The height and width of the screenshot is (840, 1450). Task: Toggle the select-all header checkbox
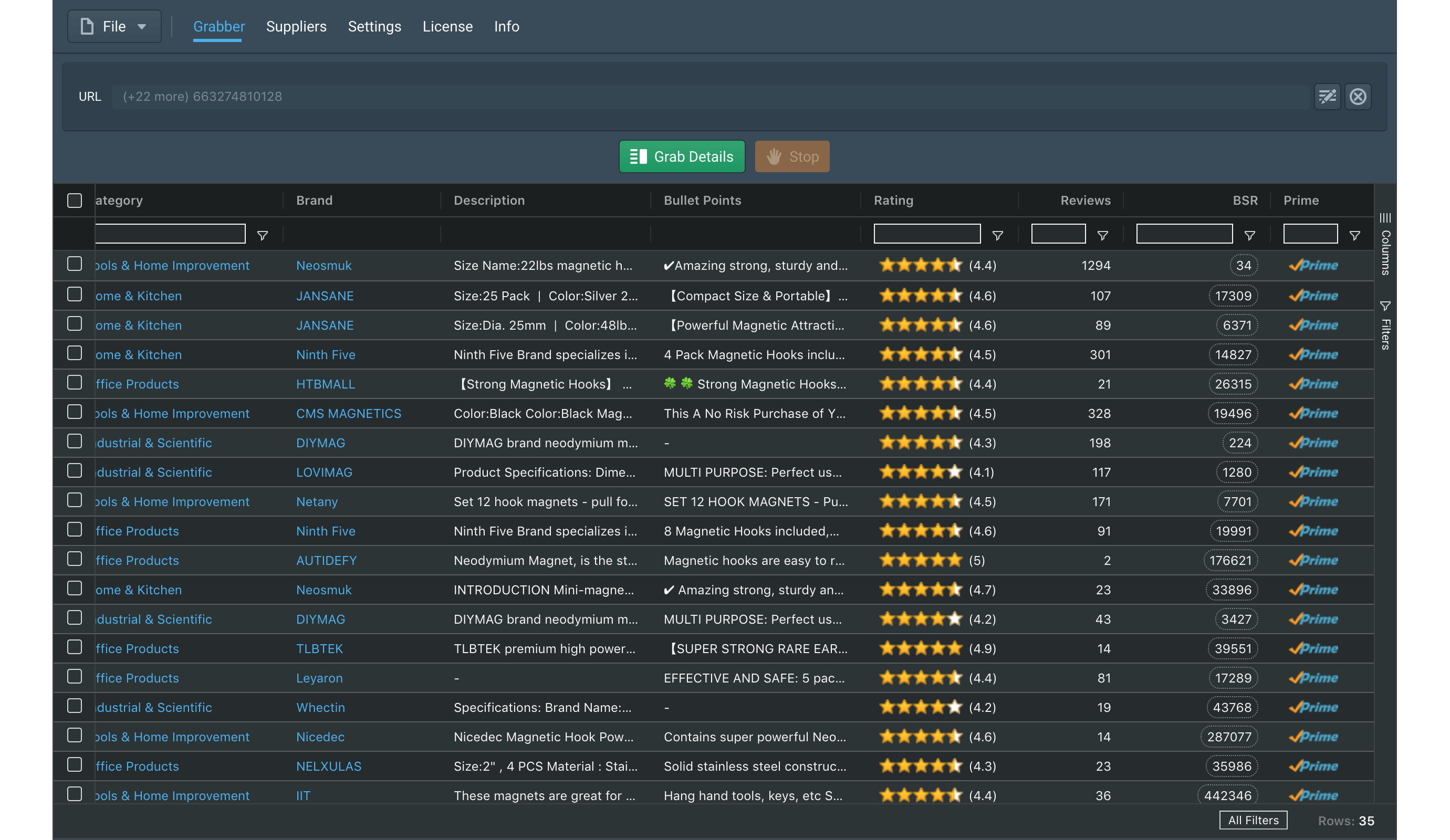point(74,200)
